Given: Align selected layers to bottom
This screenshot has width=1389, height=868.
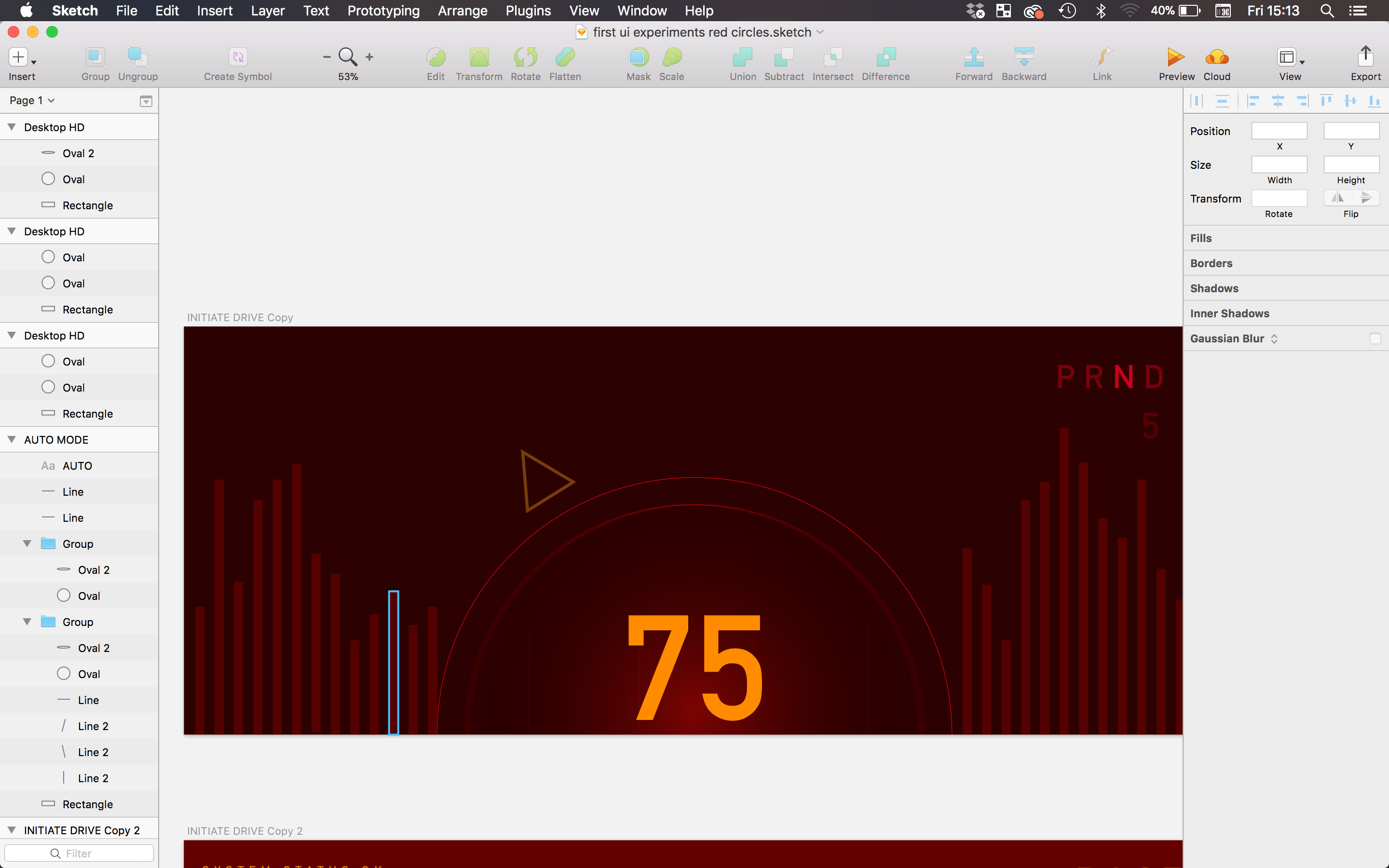Looking at the screenshot, I should (1374, 101).
